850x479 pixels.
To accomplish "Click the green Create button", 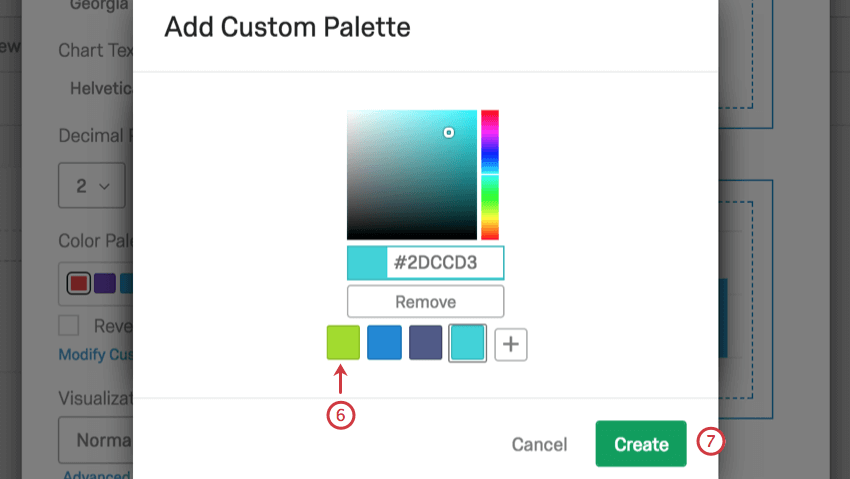I will click(x=641, y=444).
